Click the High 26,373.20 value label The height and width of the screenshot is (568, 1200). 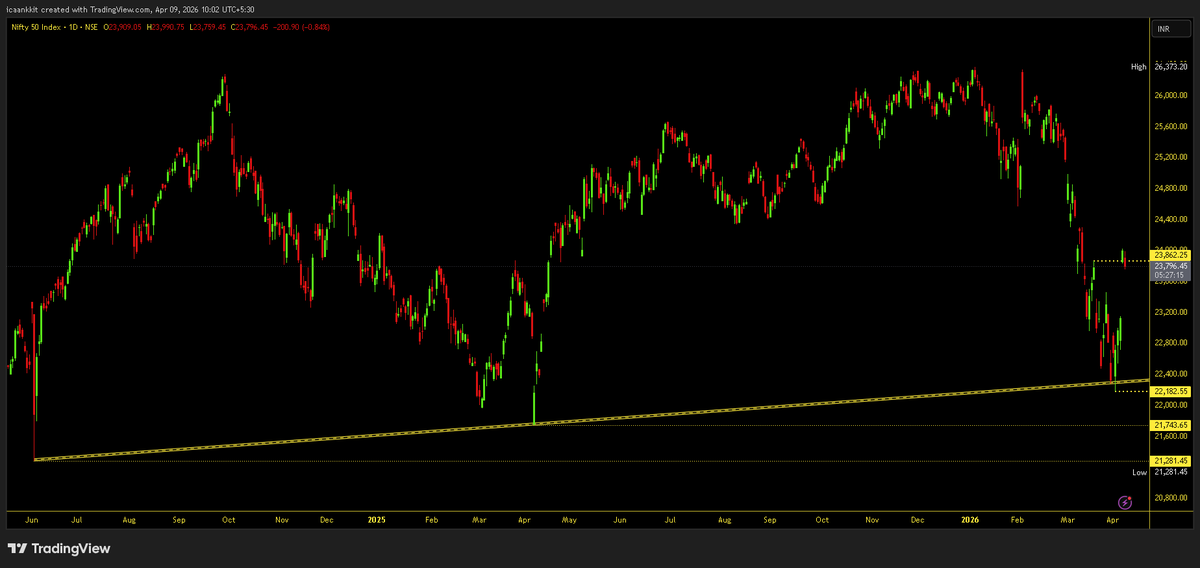tap(1170, 67)
